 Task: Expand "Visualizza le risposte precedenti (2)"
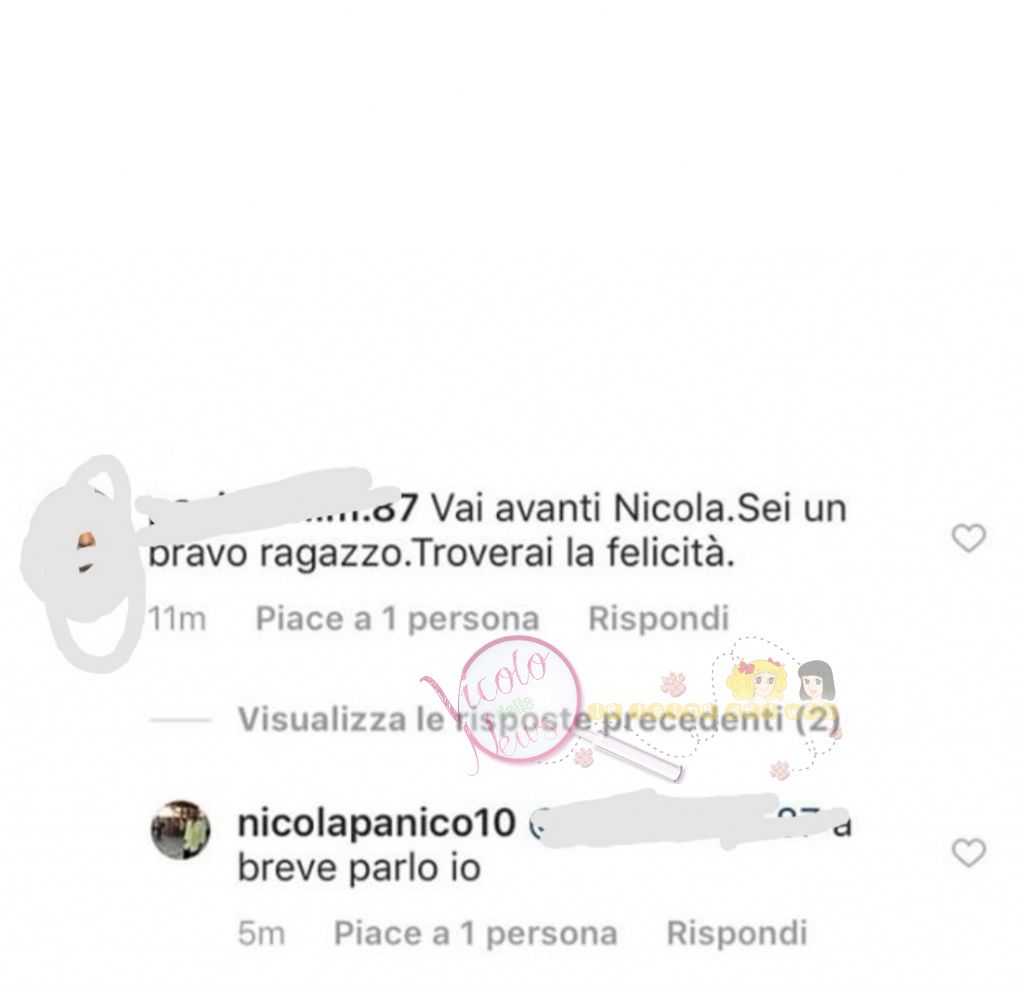pos(538,719)
